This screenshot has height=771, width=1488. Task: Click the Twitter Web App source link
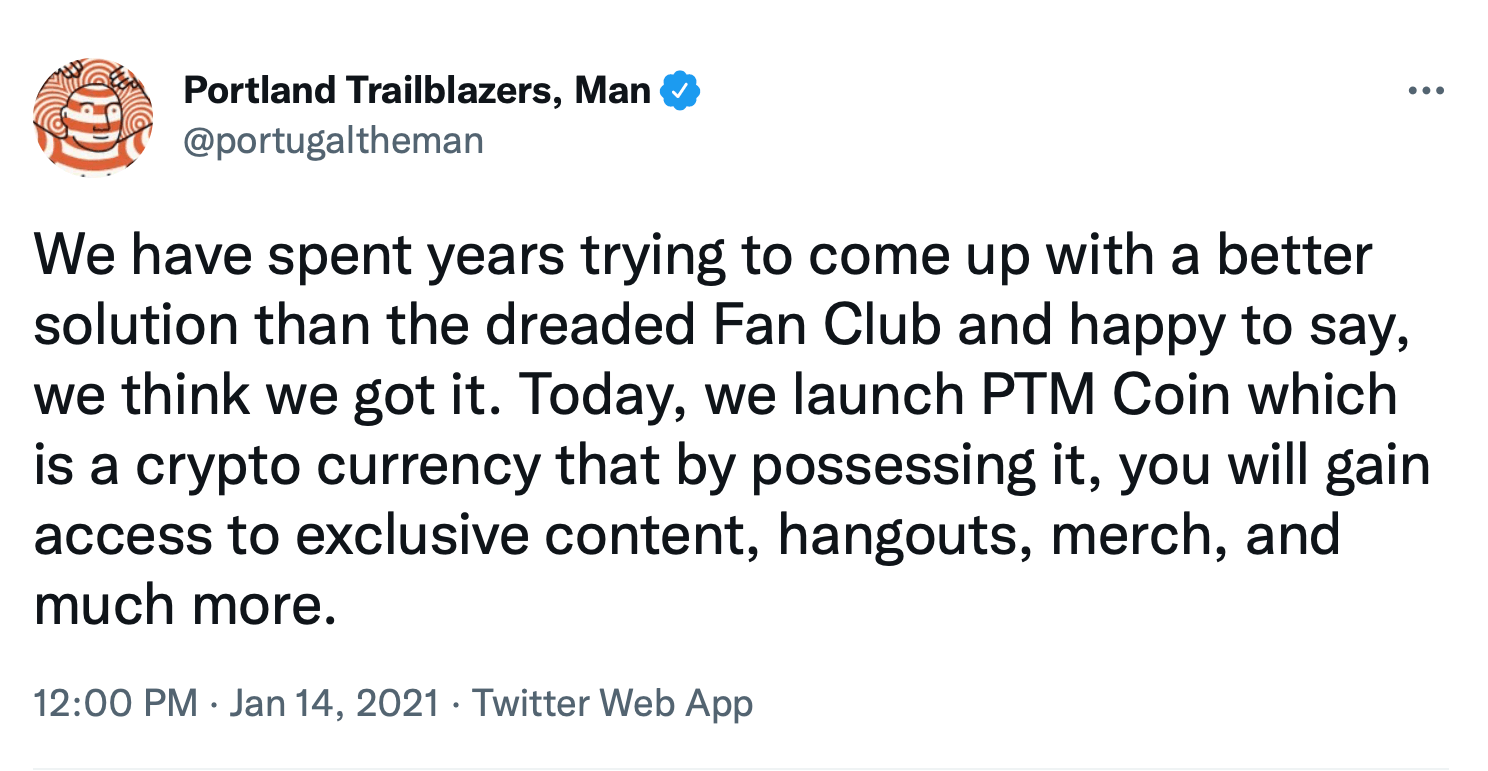click(612, 703)
